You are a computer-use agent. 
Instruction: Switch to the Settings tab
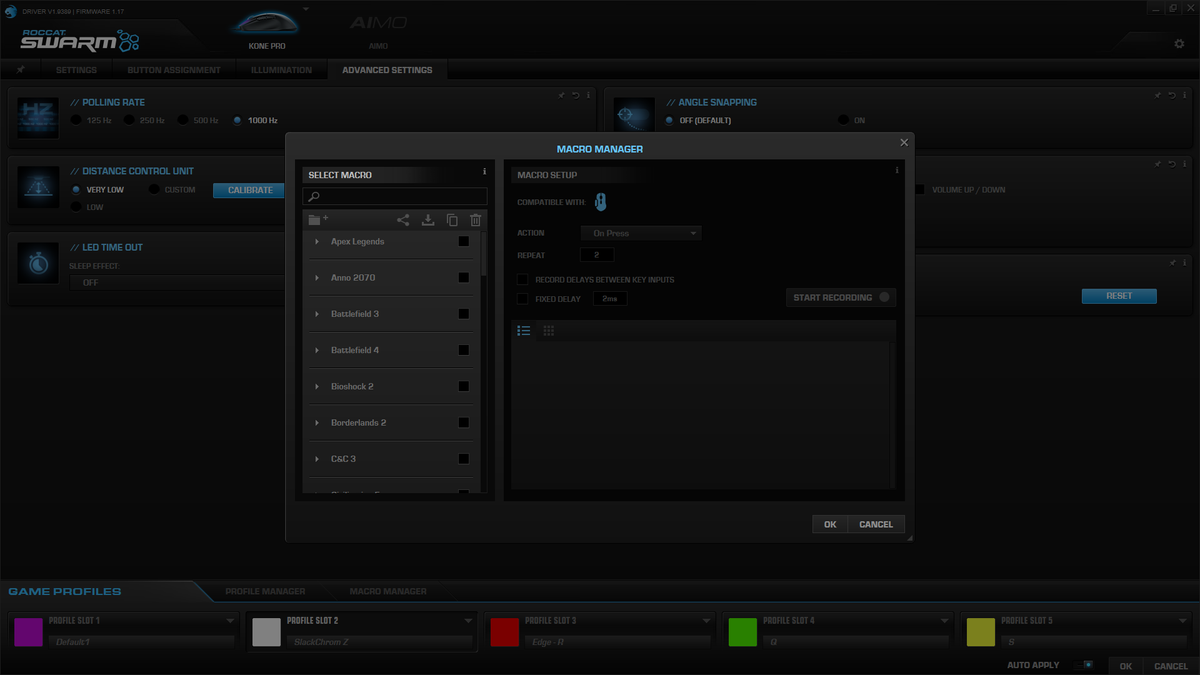pyautogui.click(x=76, y=70)
